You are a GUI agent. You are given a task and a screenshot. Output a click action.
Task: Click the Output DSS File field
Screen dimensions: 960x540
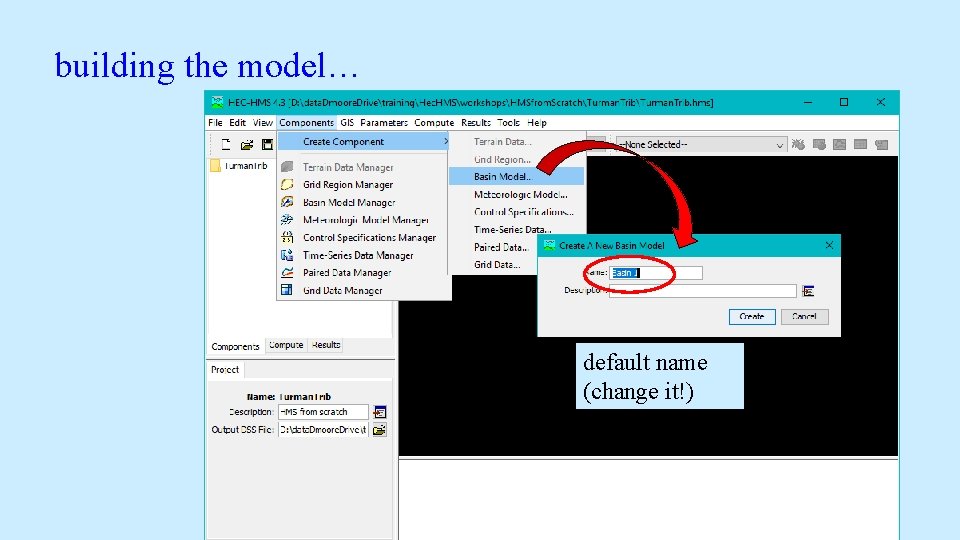[323, 430]
